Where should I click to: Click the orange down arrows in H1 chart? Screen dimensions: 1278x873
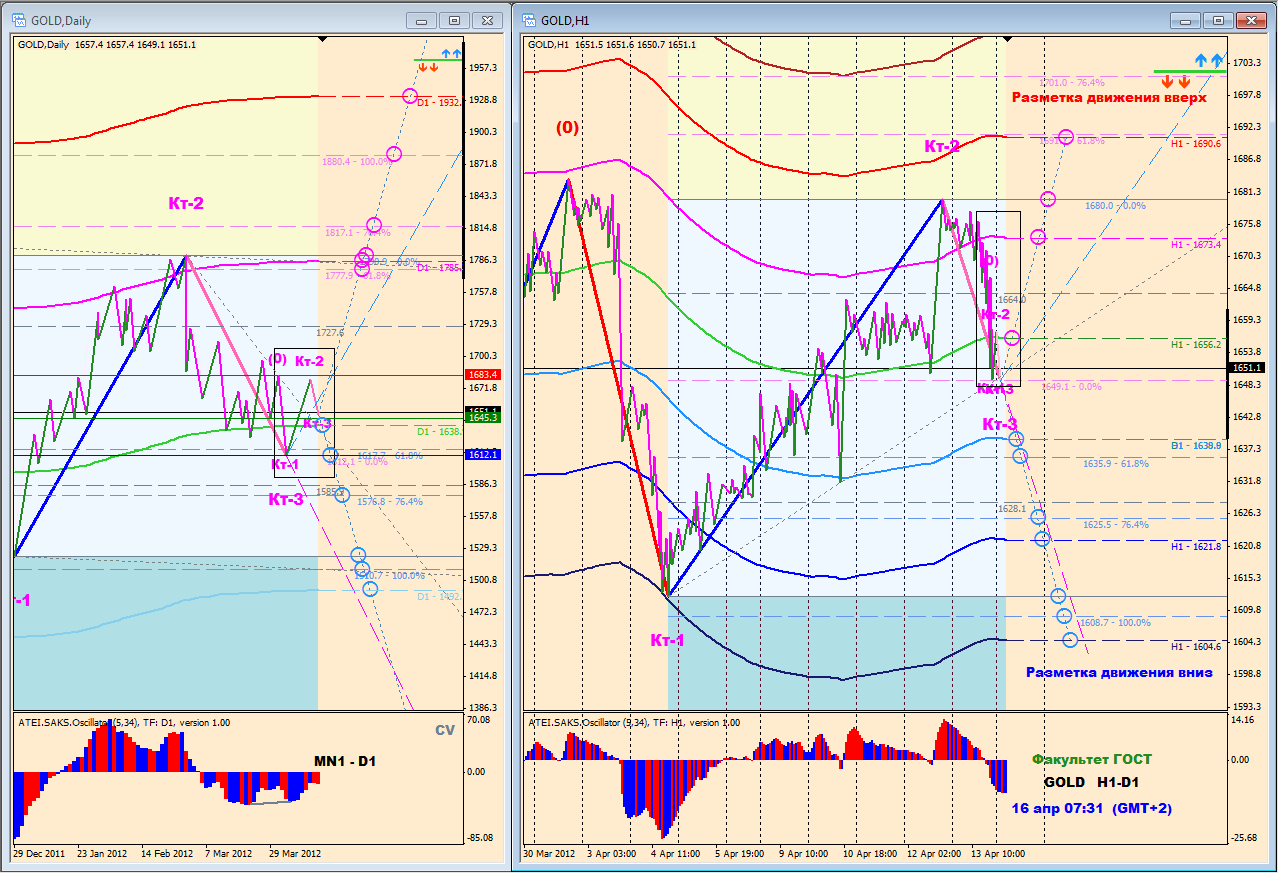tap(1175, 81)
